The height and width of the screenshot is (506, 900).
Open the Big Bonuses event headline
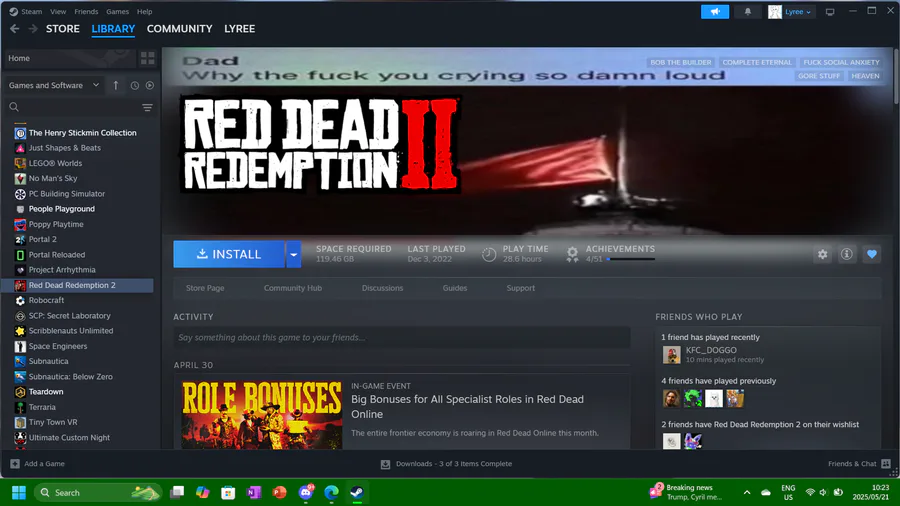coord(467,407)
